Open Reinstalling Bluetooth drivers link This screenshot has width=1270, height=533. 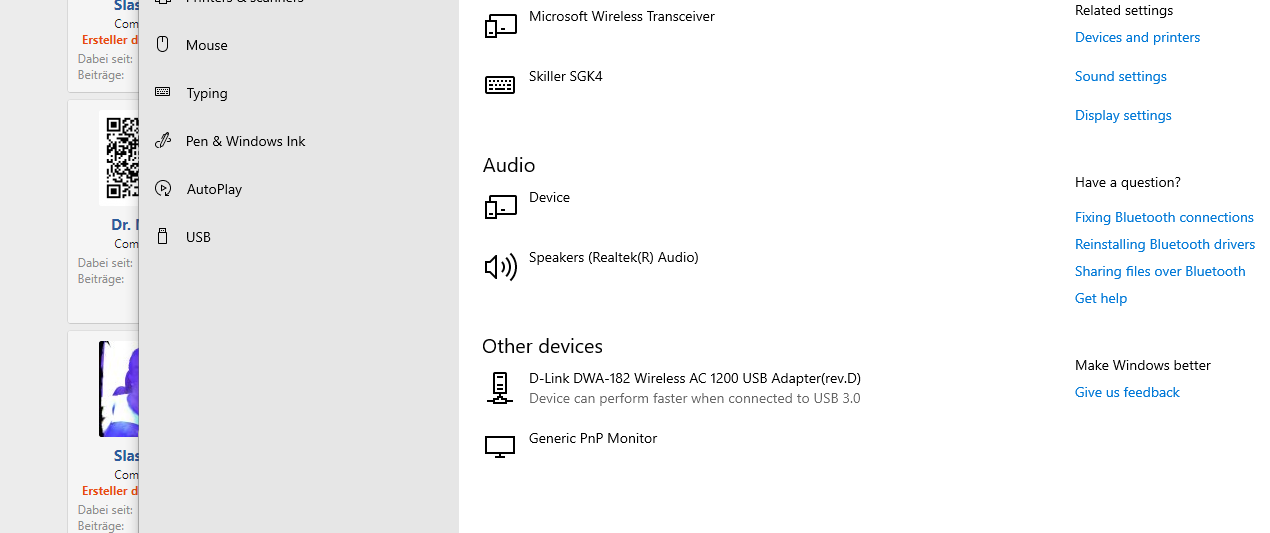[1165, 244]
